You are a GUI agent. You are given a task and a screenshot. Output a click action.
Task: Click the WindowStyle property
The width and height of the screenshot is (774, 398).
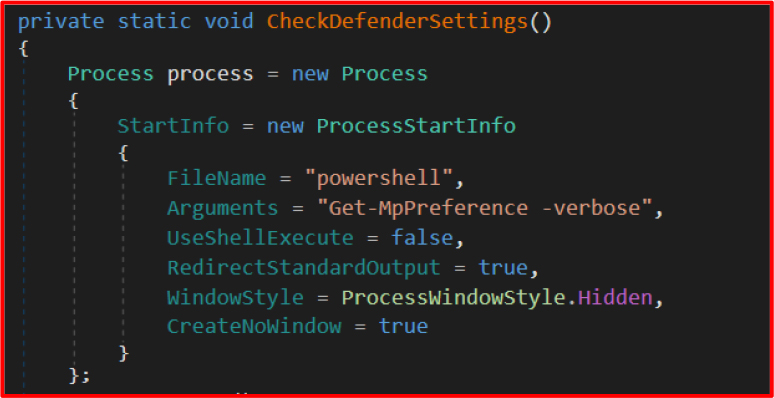point(235,298)
